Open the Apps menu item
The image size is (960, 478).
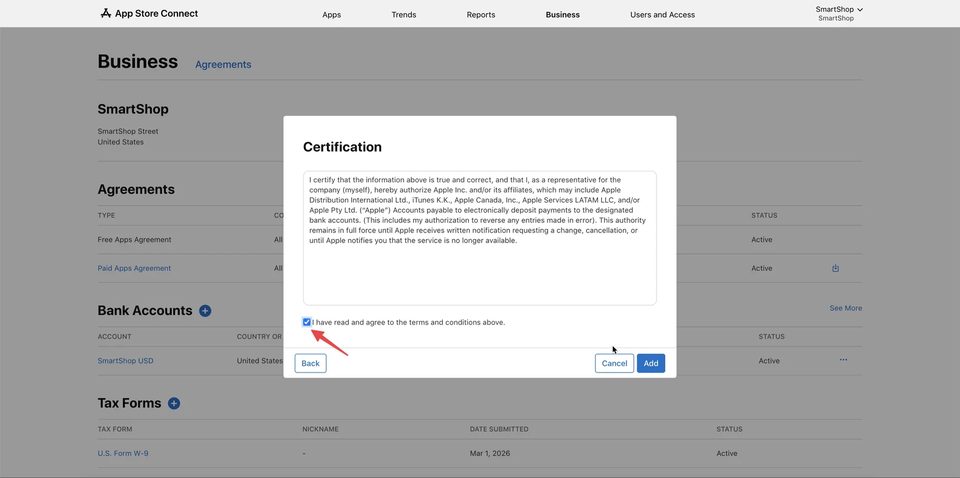tap(331, 15)
